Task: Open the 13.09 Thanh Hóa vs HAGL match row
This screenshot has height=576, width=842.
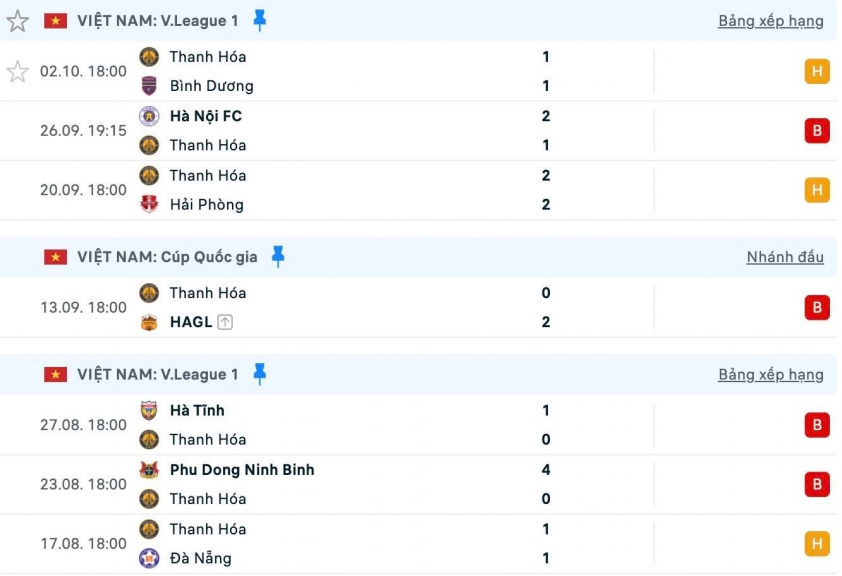Action: tap(400, 307)
